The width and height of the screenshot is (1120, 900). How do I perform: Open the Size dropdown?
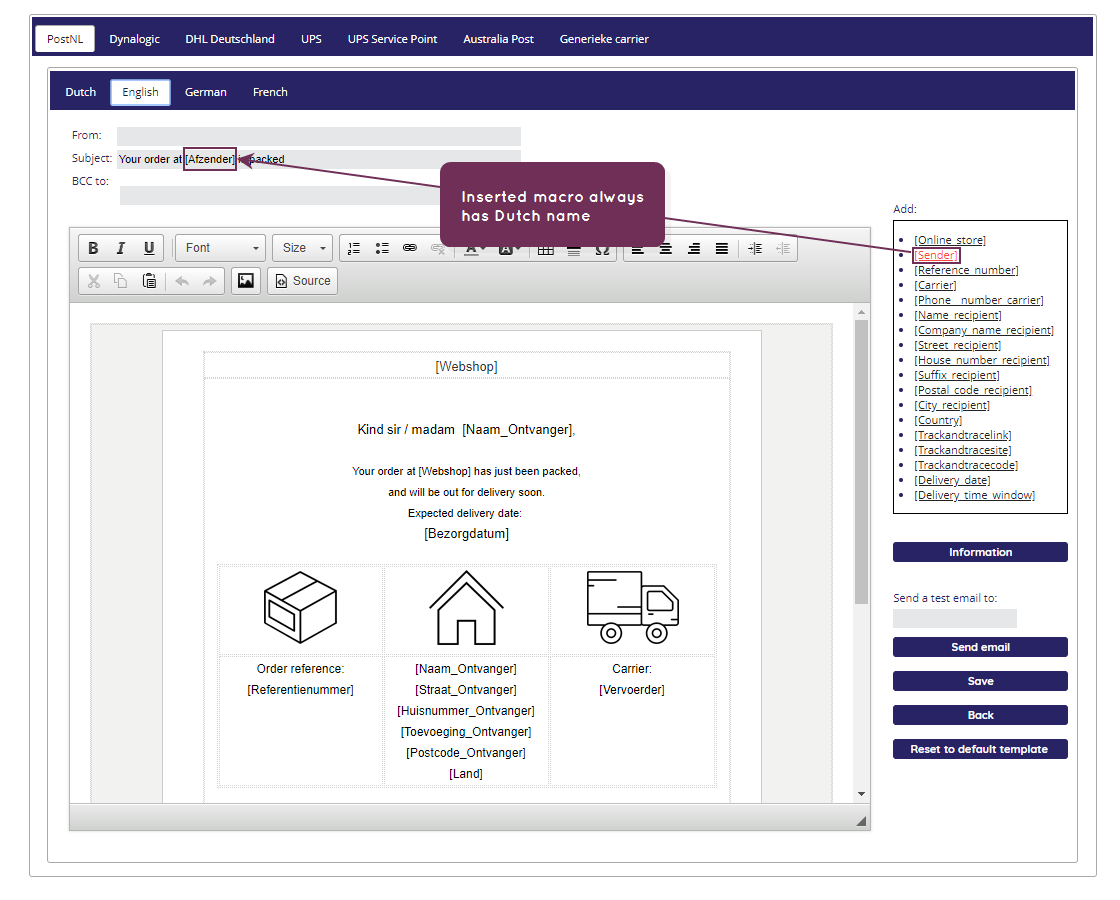coord(303,248)
